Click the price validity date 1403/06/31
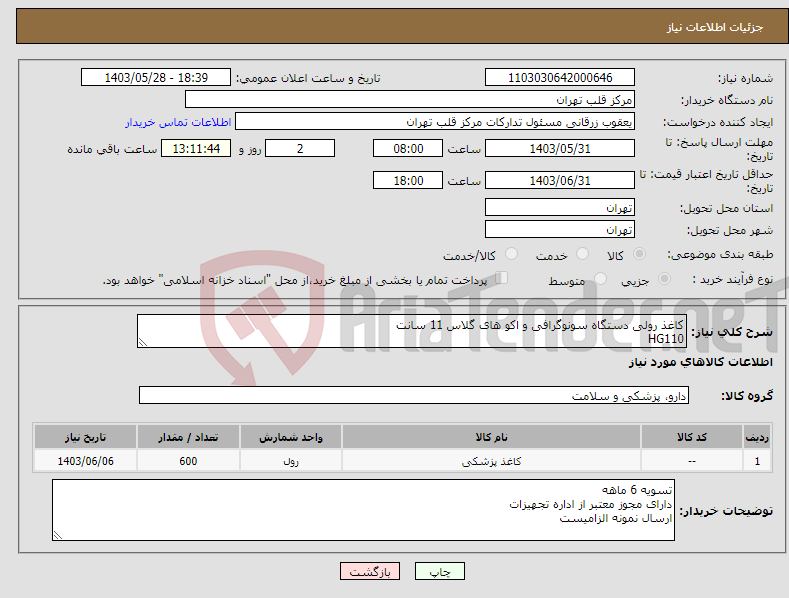Screen dimensions: 789x598 click(x=560, y=180)
